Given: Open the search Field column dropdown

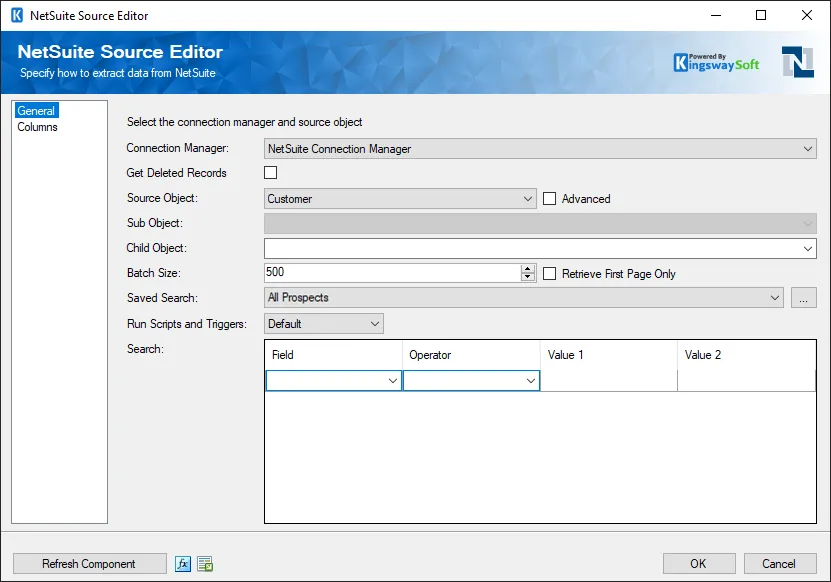Looking at the screenshot, I should pyautogui.click(x=392, y=381).
